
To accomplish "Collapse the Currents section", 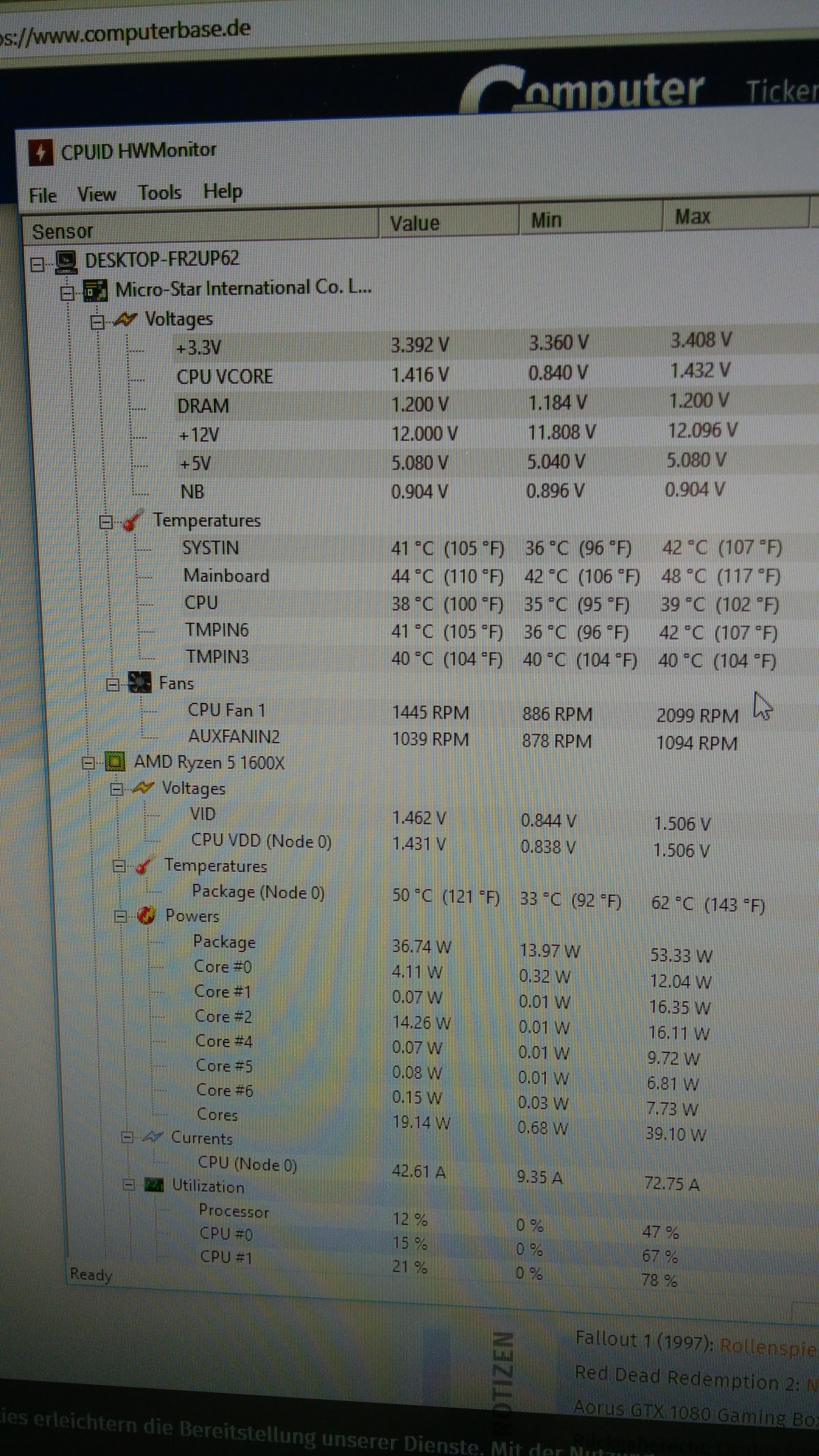I will tap(127, 1137).
